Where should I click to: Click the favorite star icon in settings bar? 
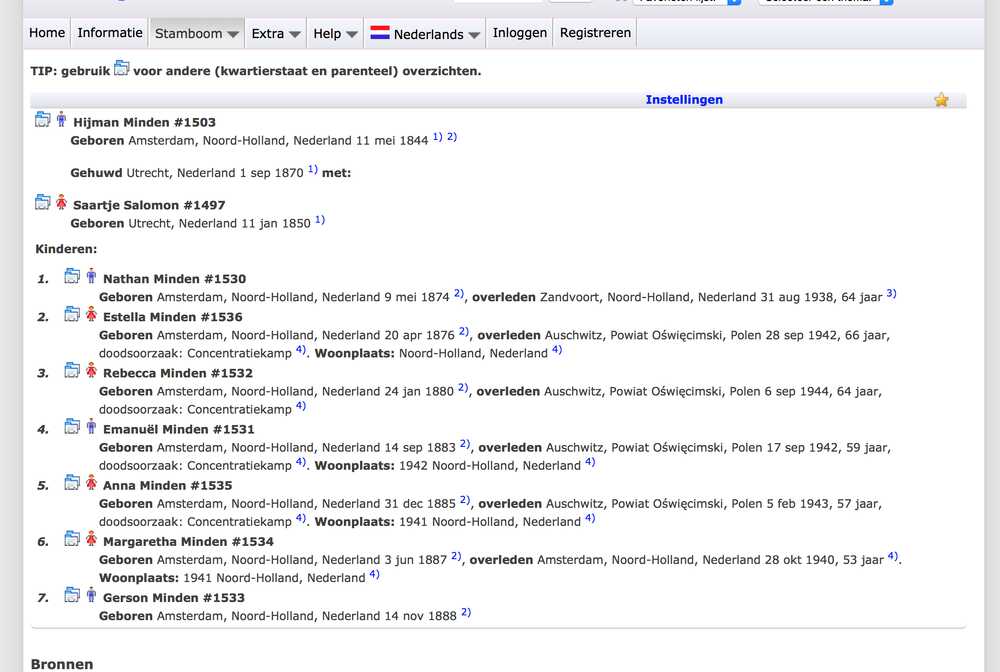(941, 99)
